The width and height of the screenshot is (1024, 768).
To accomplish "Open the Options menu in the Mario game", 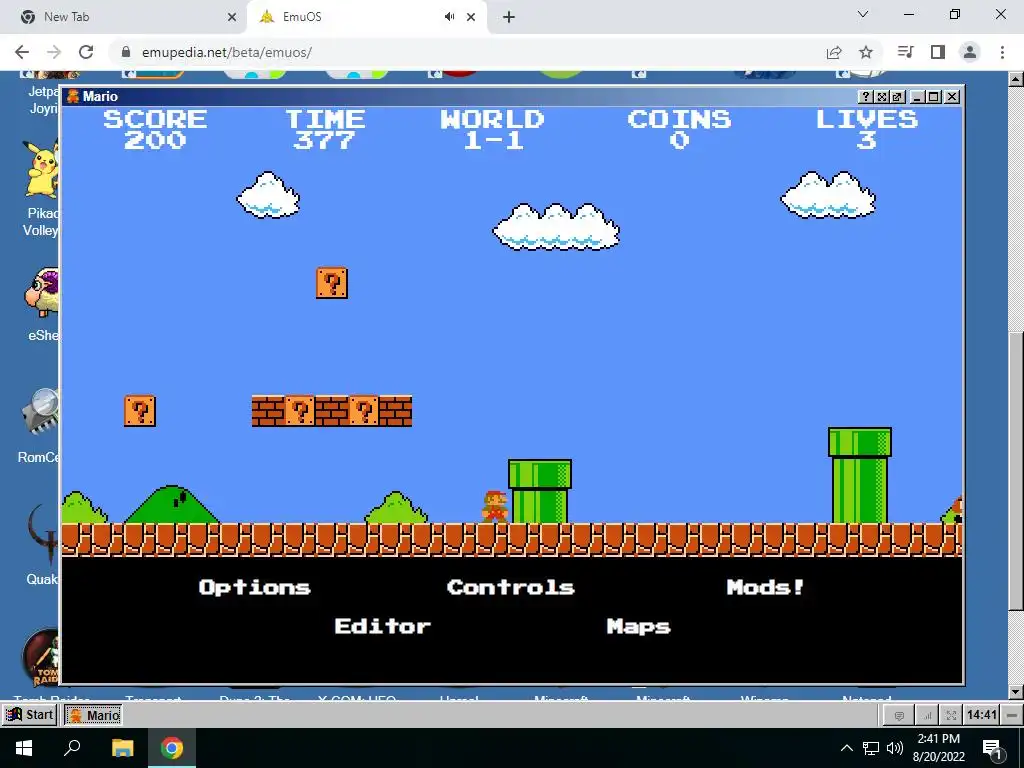I will click(x=255, y=588).
